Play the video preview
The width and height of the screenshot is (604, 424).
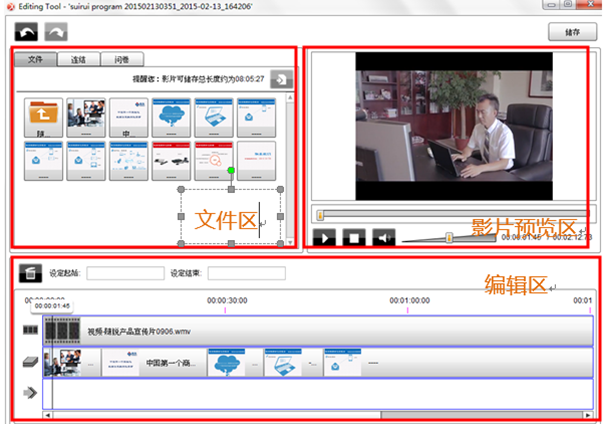[325, 237]
